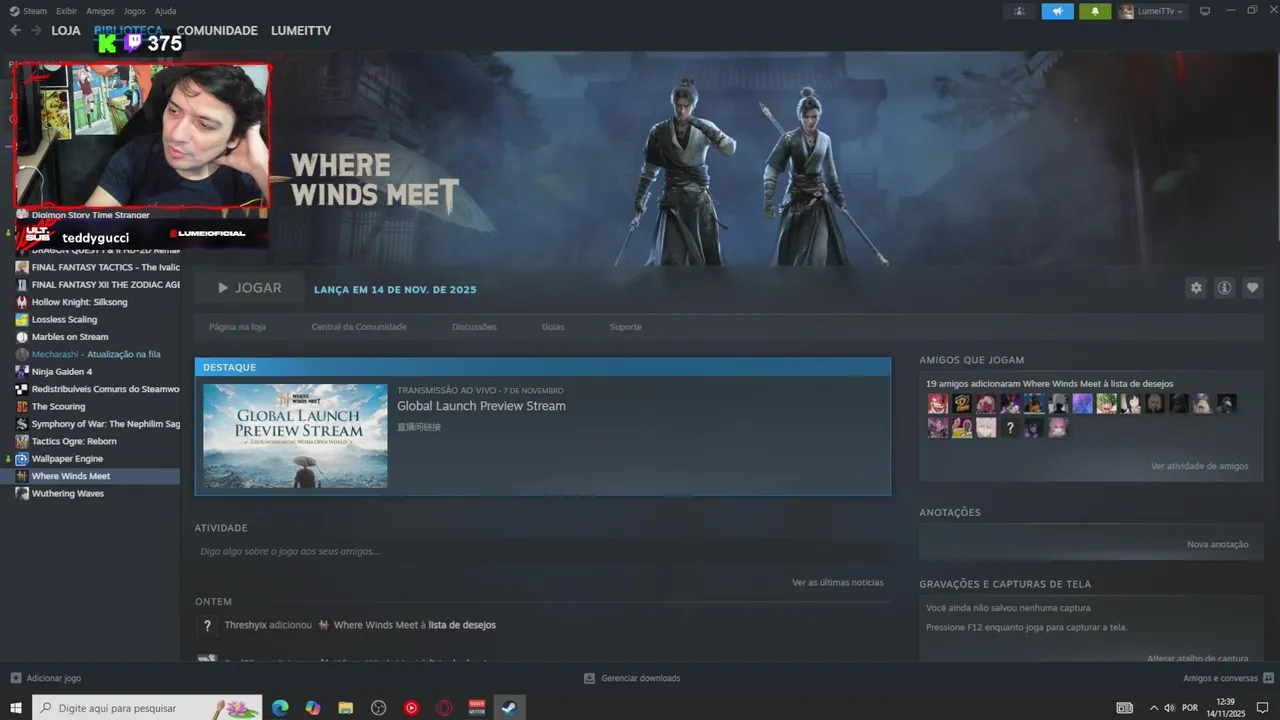Select Redistribuíveis Comuns do Steamworks entry
The image size is (1280, 720).
98,389
